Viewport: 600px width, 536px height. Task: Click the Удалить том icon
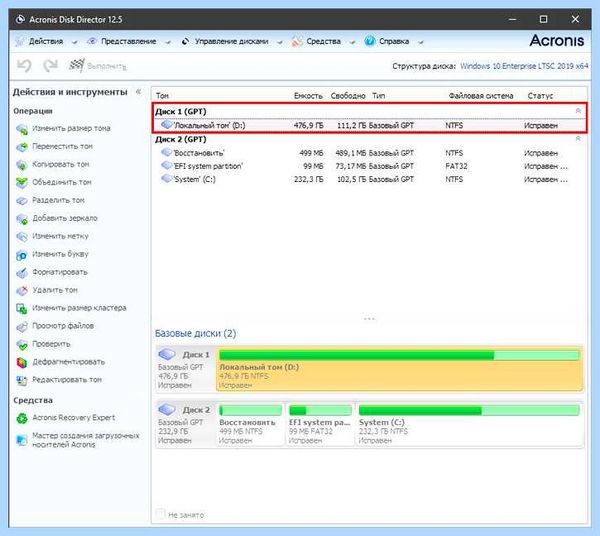pyautogui.click(x=22, y=290)
